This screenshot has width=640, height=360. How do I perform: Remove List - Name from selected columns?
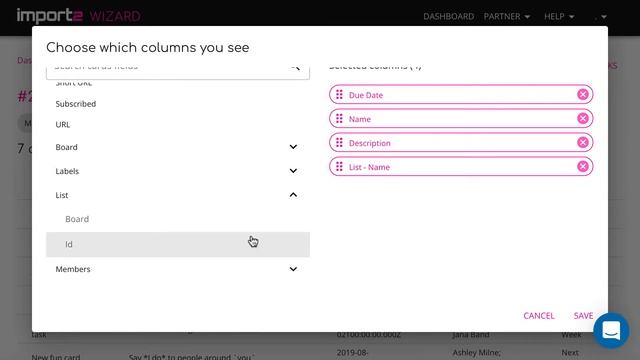coord(582,167)
